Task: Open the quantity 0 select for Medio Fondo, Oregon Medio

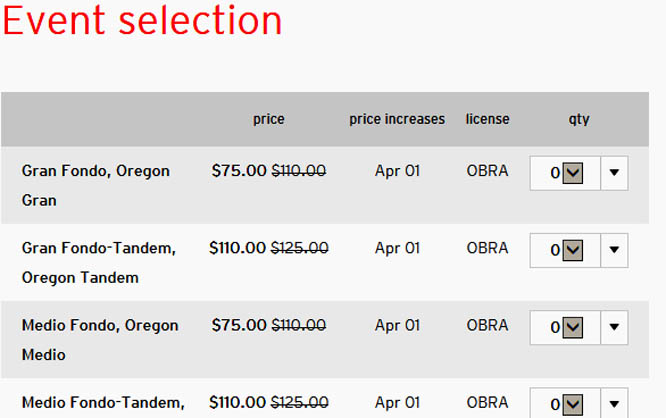Action: pyautogui.click(x=565, y=326)
